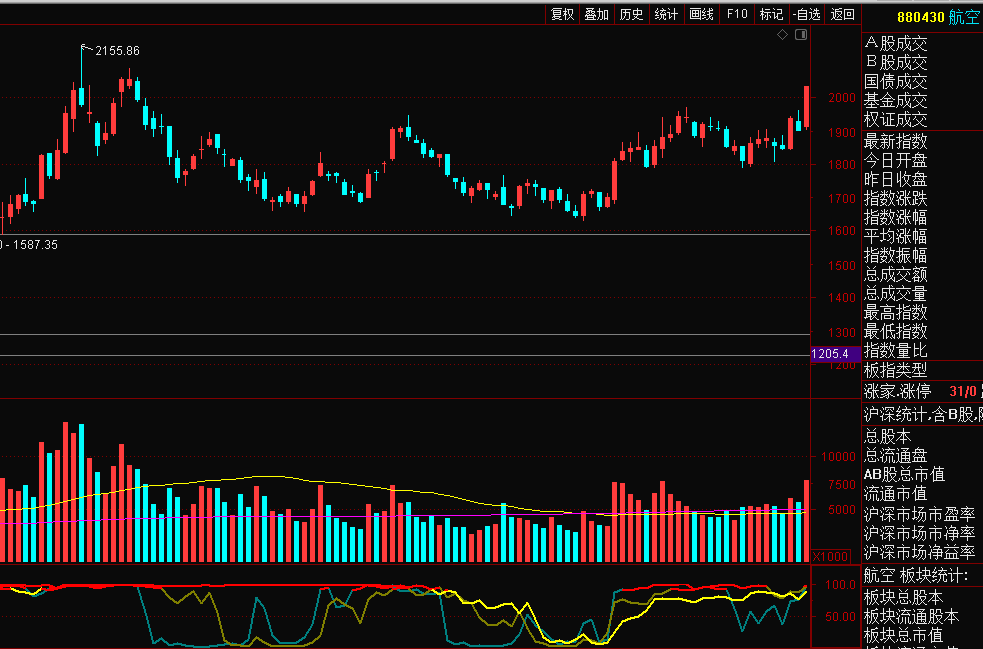Click the 沪深统计 section header
The height and width of the screenshot is (649, 983).
(920, 414)
